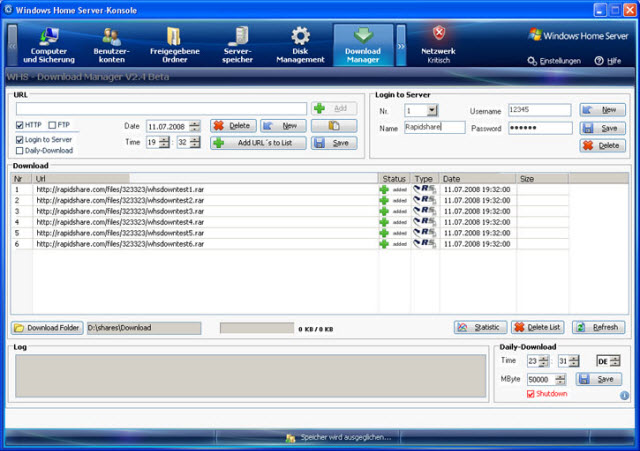Open Hilfe help
The width and height of the screenshot is (640, 451).
coord(608,61)
